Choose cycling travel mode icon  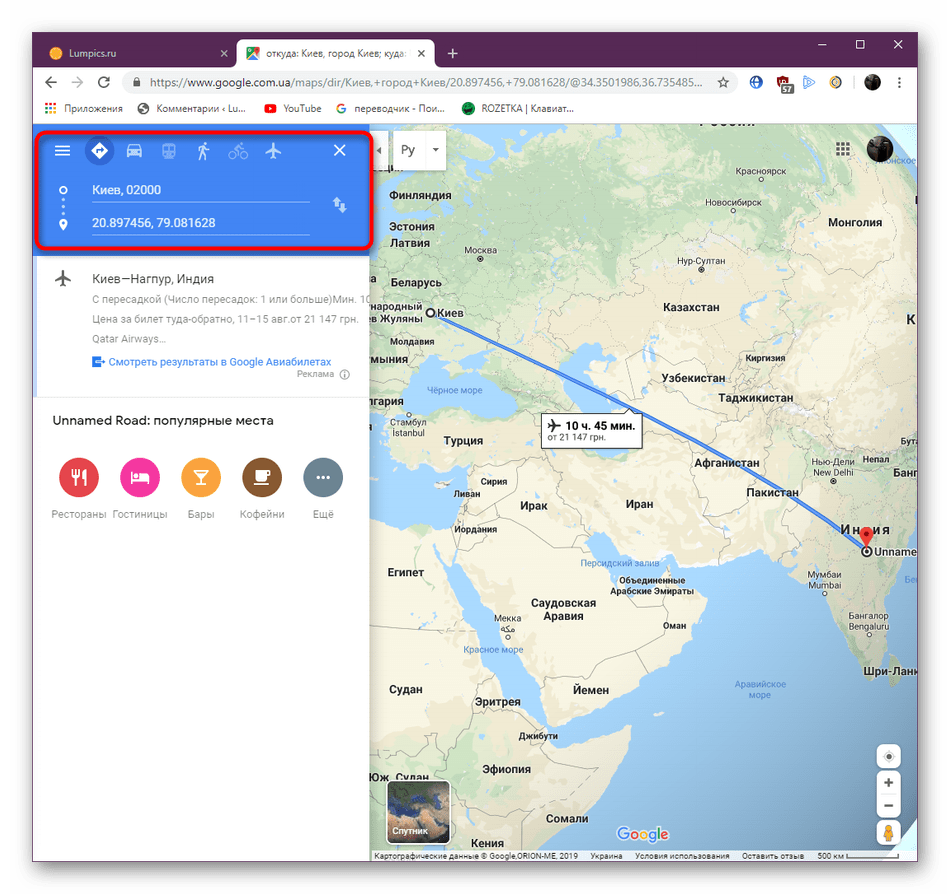click(x=238, y=151)
